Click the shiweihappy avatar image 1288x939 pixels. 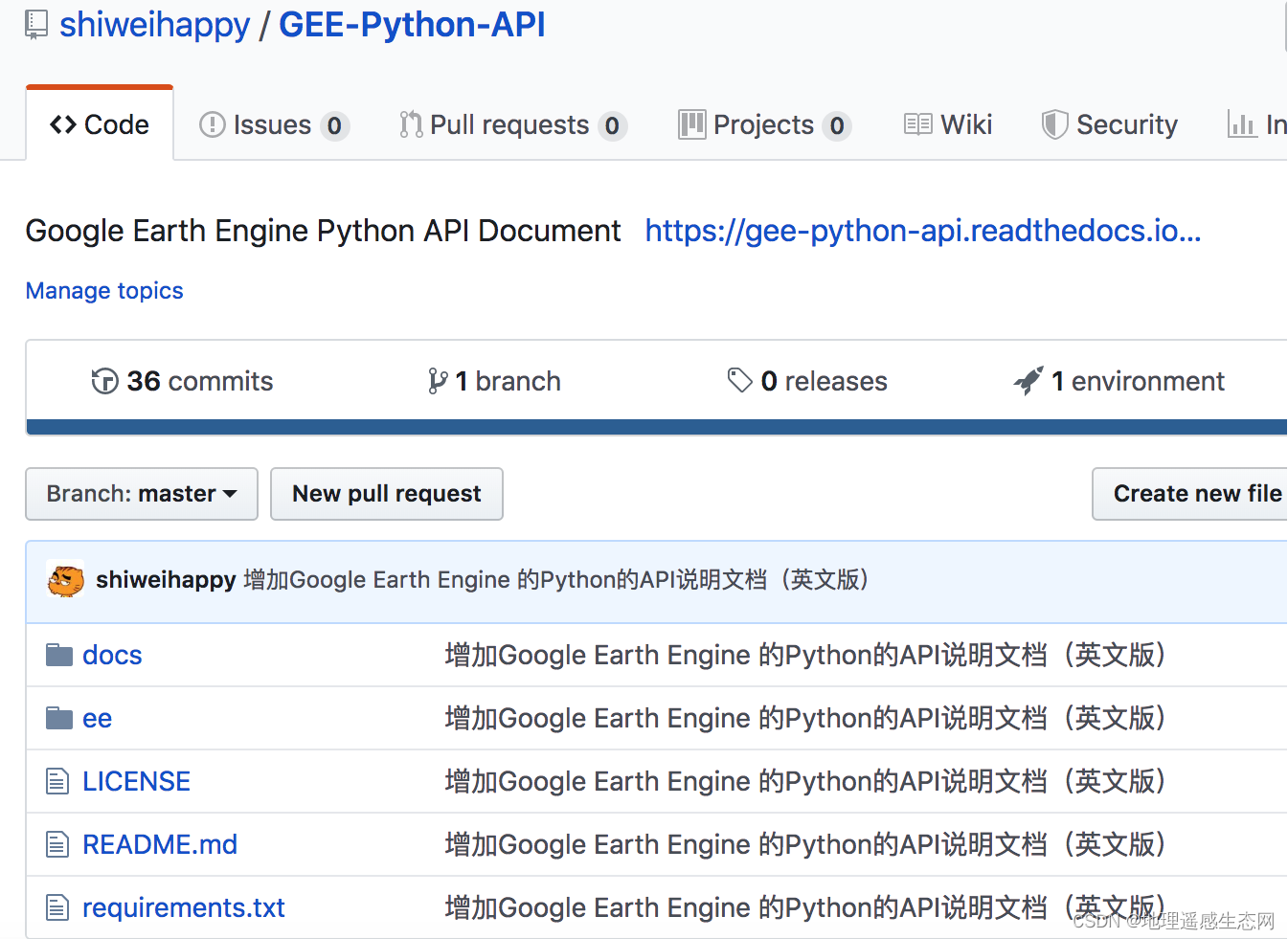(x=65, y=580)
